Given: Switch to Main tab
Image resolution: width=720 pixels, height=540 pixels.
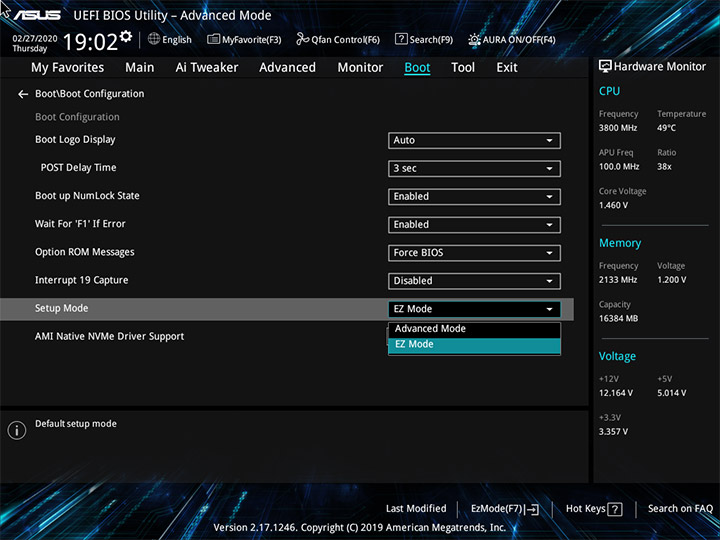Looking at the screenshot, I should pos(140,68).
